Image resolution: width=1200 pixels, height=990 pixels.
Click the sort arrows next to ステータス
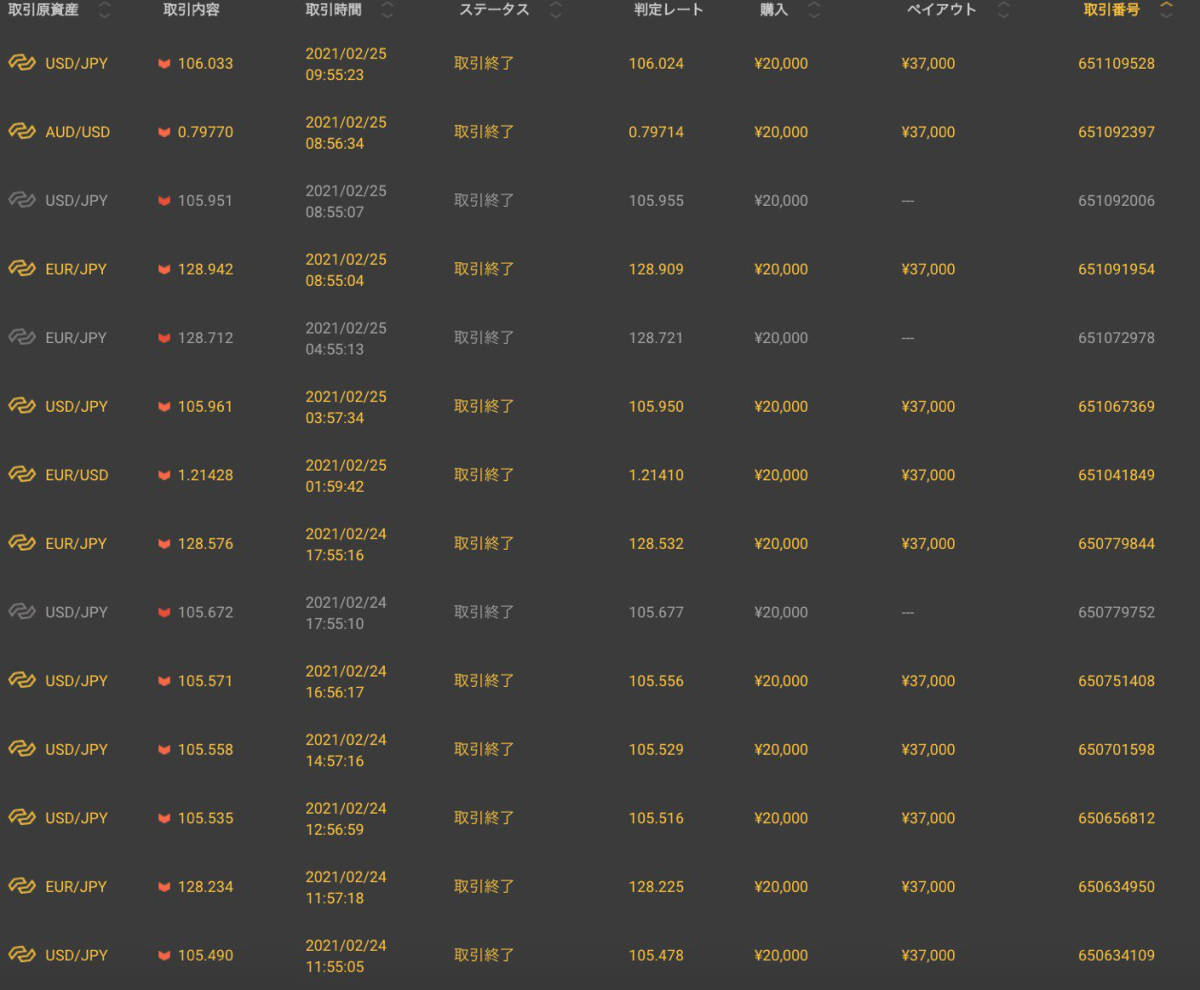[556, 10]
